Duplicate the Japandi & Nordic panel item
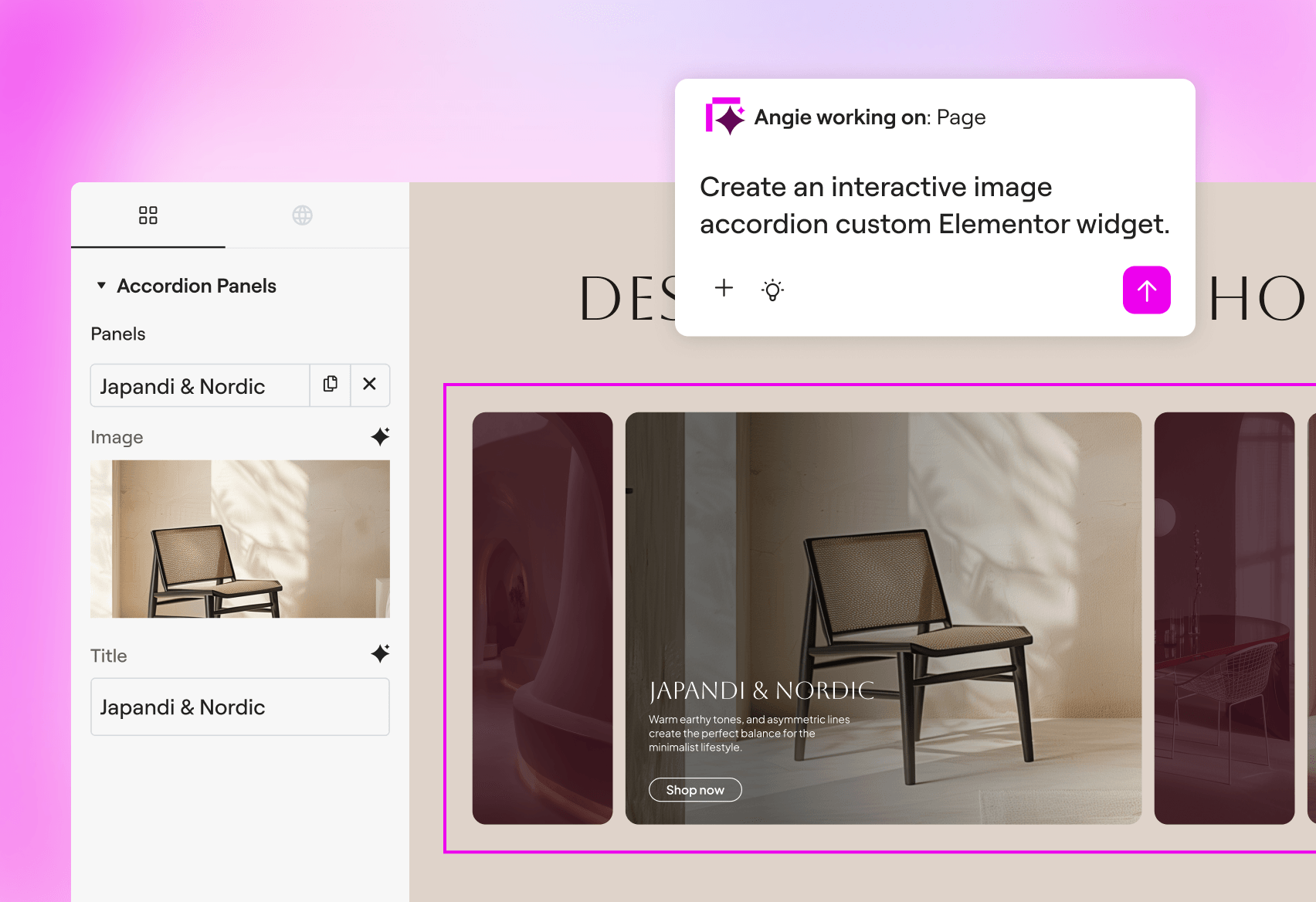Image resolution: width=1316 pixels, height=902 pixels. 331,385
